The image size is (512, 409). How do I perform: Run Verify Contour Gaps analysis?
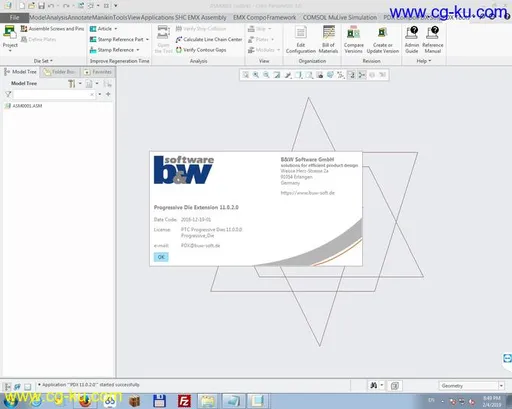tap(201, 50)
